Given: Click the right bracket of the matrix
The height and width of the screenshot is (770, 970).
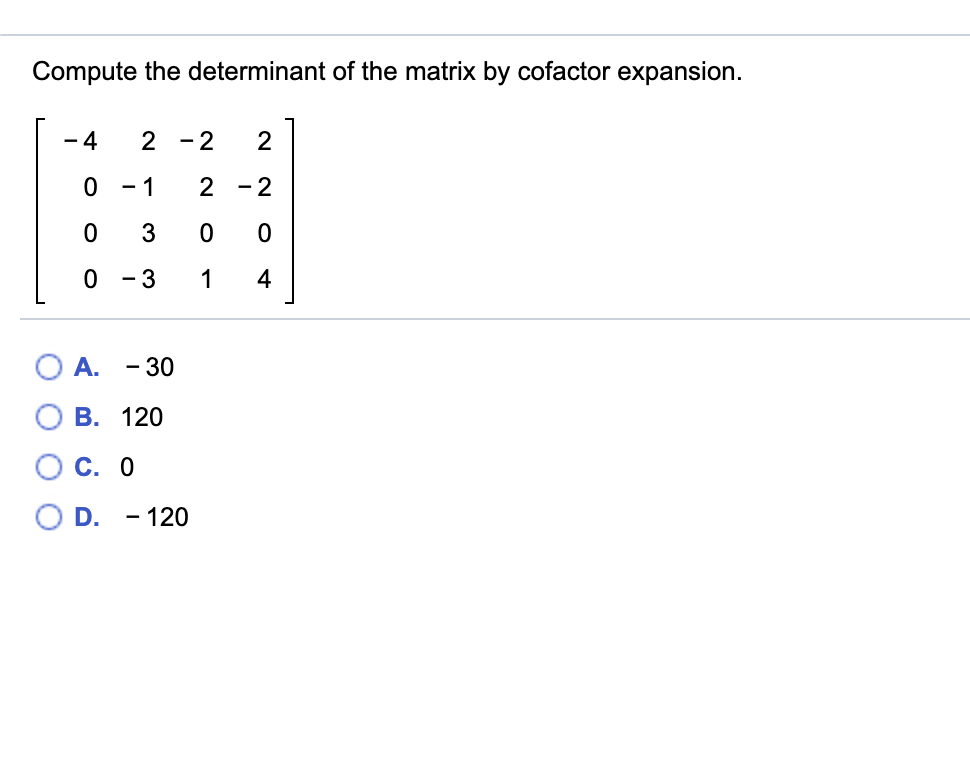Looking at the screenshot, I should pyautogui.click(x=289, y=210).
